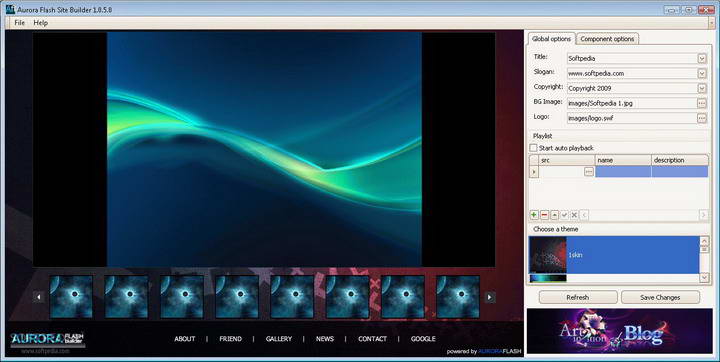Viewport: 720px width, 362px height.
Task: Click the Logo path field images/logo.swf
Action: 632,118
